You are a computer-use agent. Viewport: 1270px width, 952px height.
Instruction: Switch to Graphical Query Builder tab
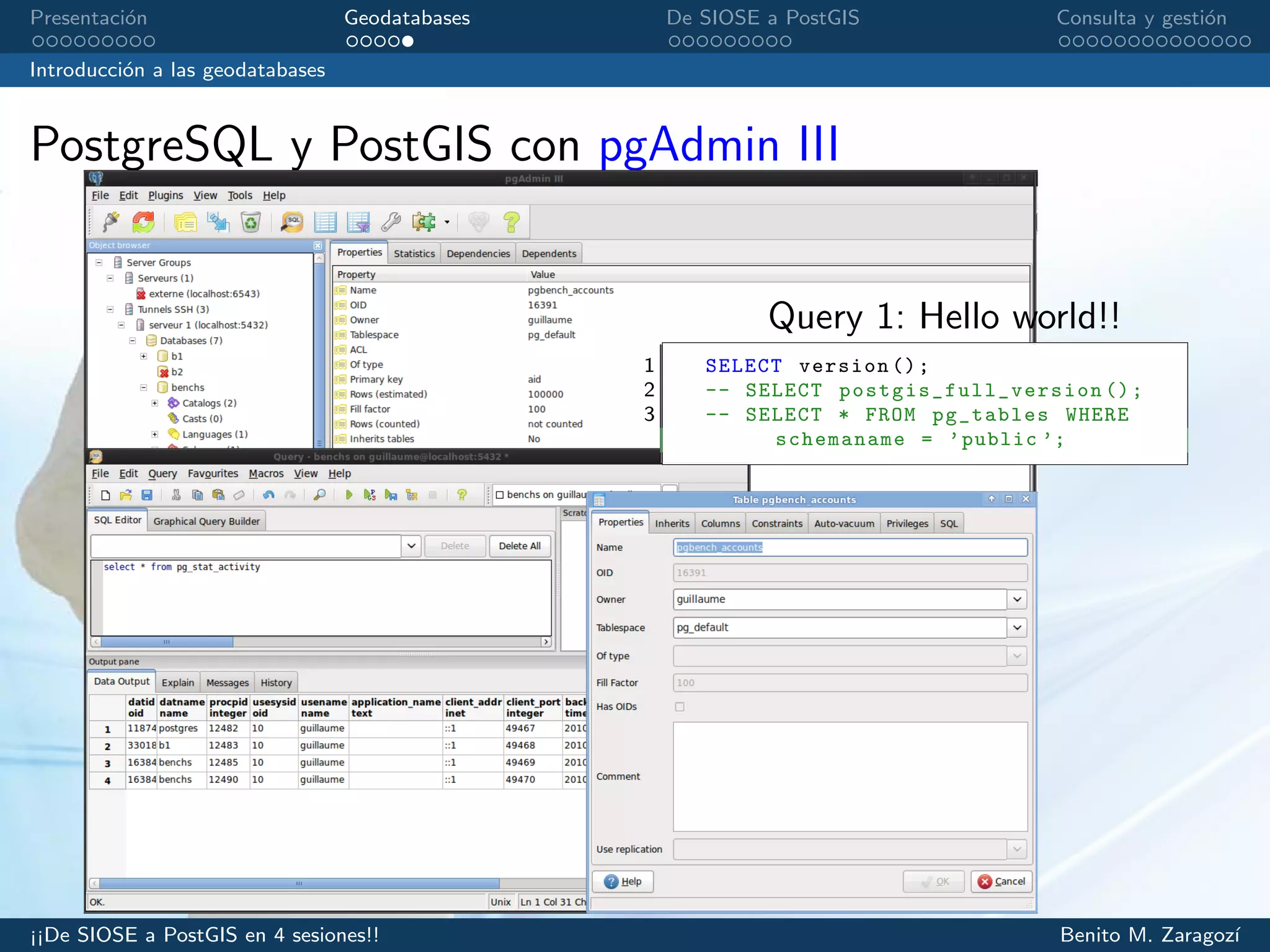point(206,521)
